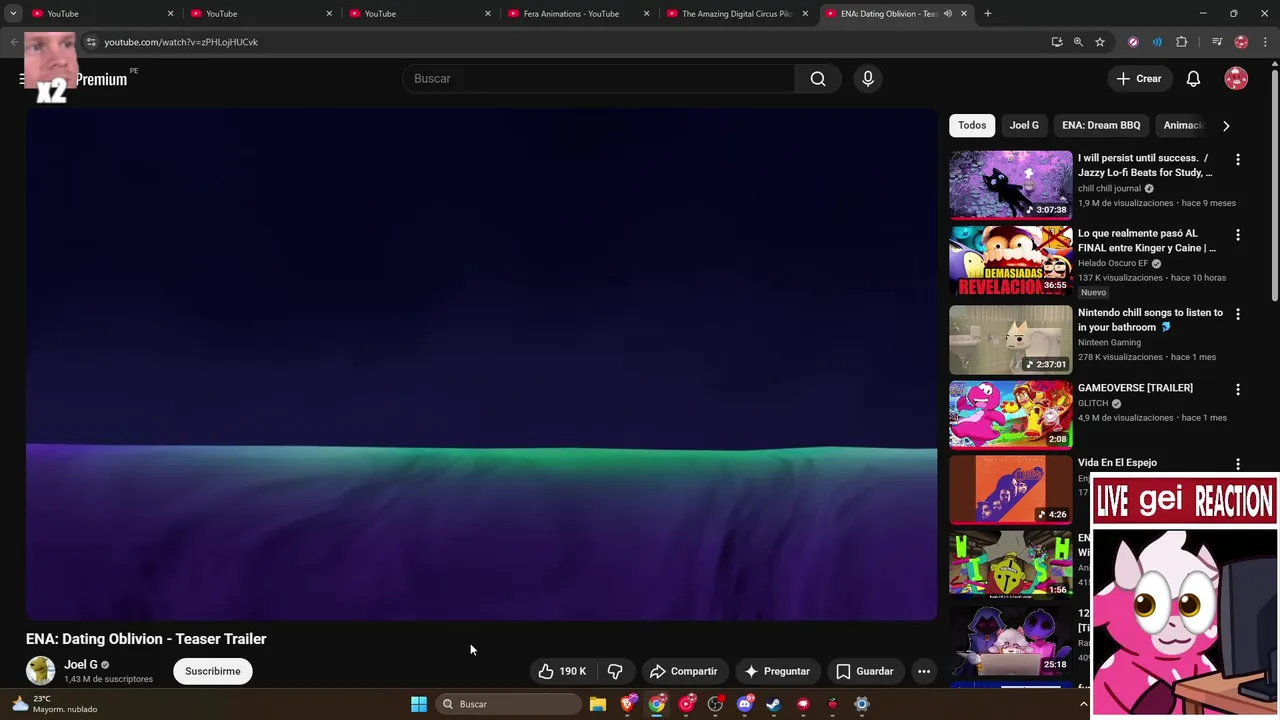This screenshot has height=720, width=1280.
Task: Open the Windows Start menu
Action: 419,704
